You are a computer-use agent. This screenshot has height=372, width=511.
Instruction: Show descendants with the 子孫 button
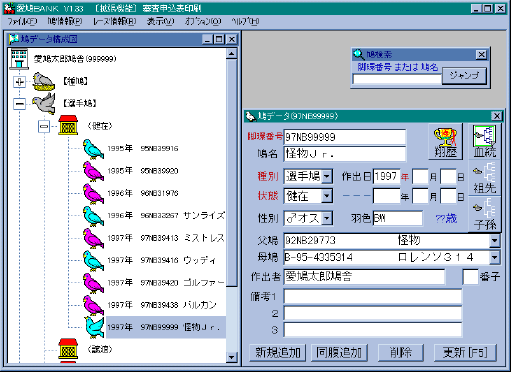[x=485, y=214]
